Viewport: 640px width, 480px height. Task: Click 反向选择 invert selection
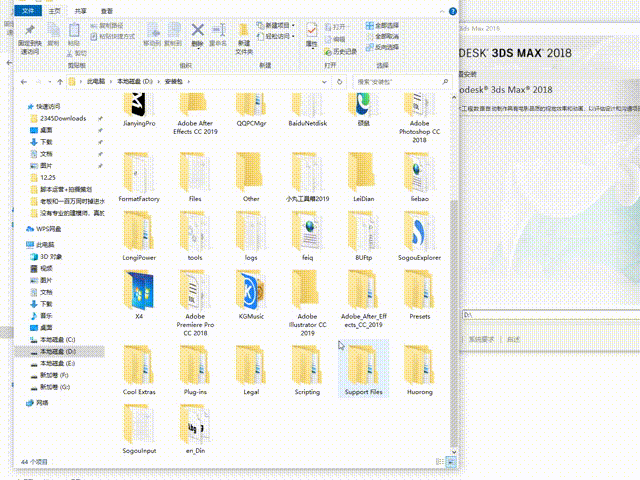point(382,47)
